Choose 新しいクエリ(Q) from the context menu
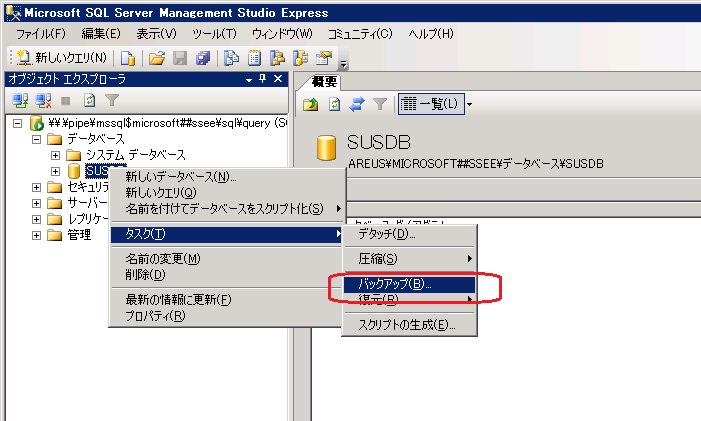Image resolution: width=701 pixels, height=421 pixels. pyautogui.click(x=227, y=193)
